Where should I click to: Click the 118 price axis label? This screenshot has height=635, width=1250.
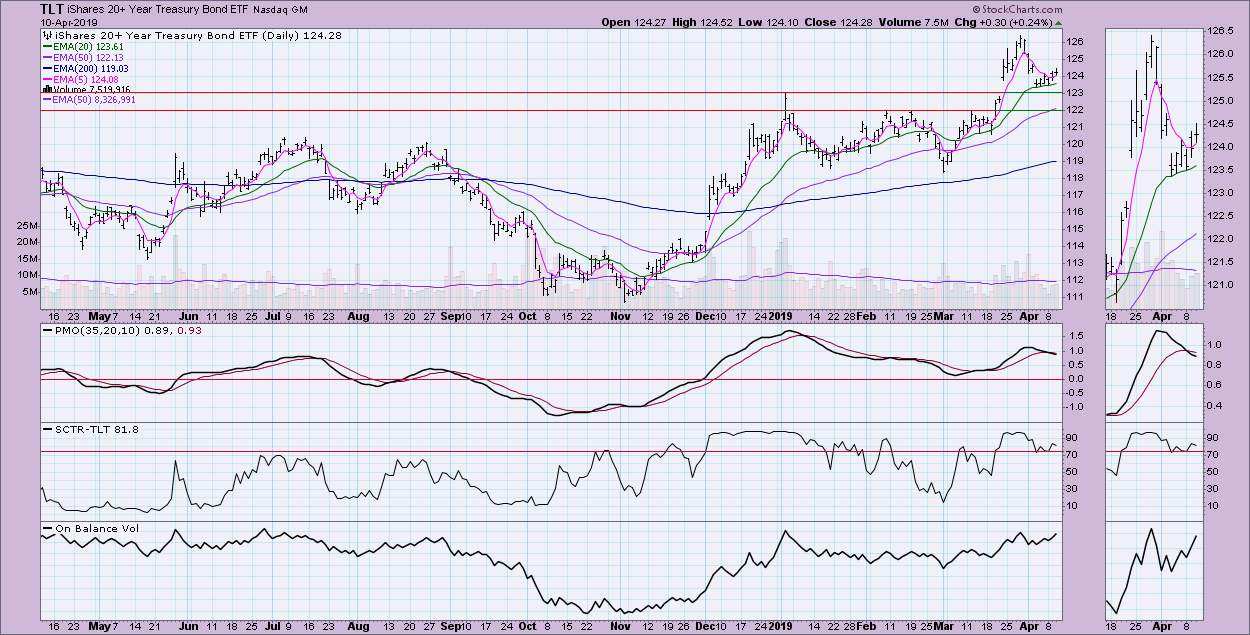point(1076,178)
